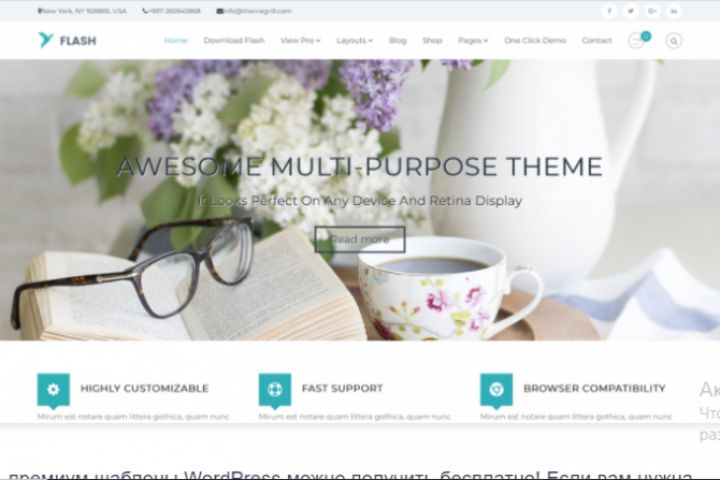Click the Fast Support lifebuoy icon
This screenshot has width=720, height=480.
[275, 390]
